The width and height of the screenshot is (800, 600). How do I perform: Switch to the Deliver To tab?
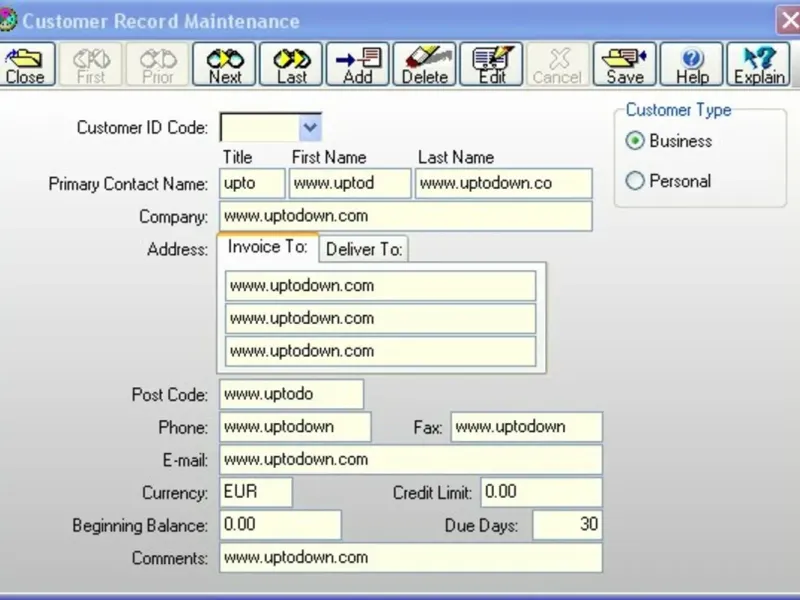(364, 249)
